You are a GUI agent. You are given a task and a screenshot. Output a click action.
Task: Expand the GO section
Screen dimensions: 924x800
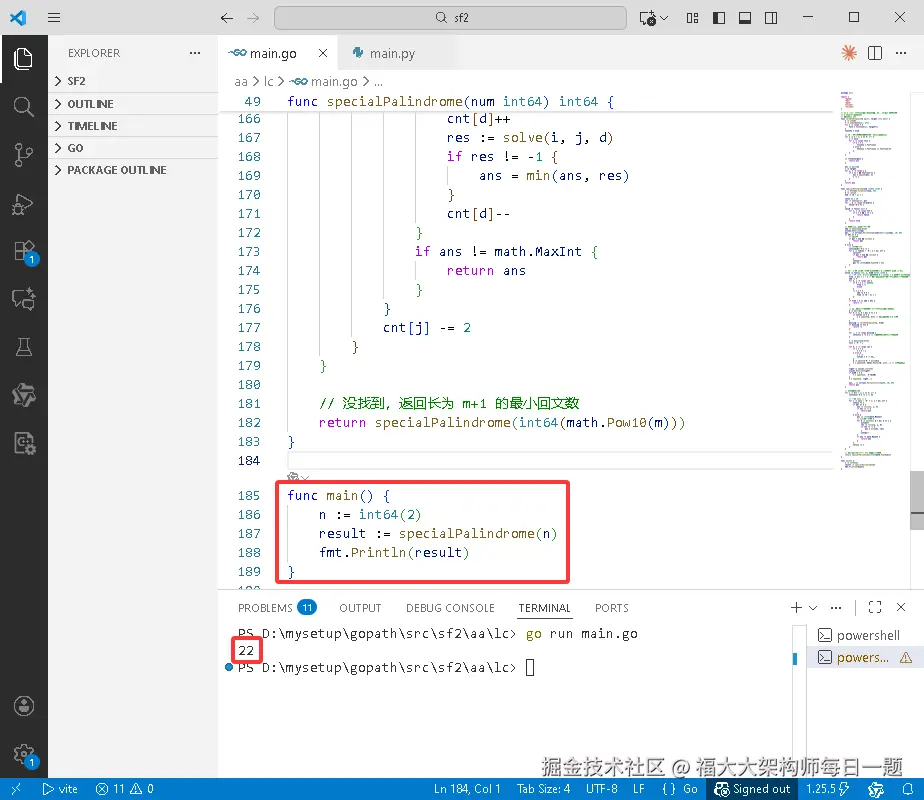point(133,148)
